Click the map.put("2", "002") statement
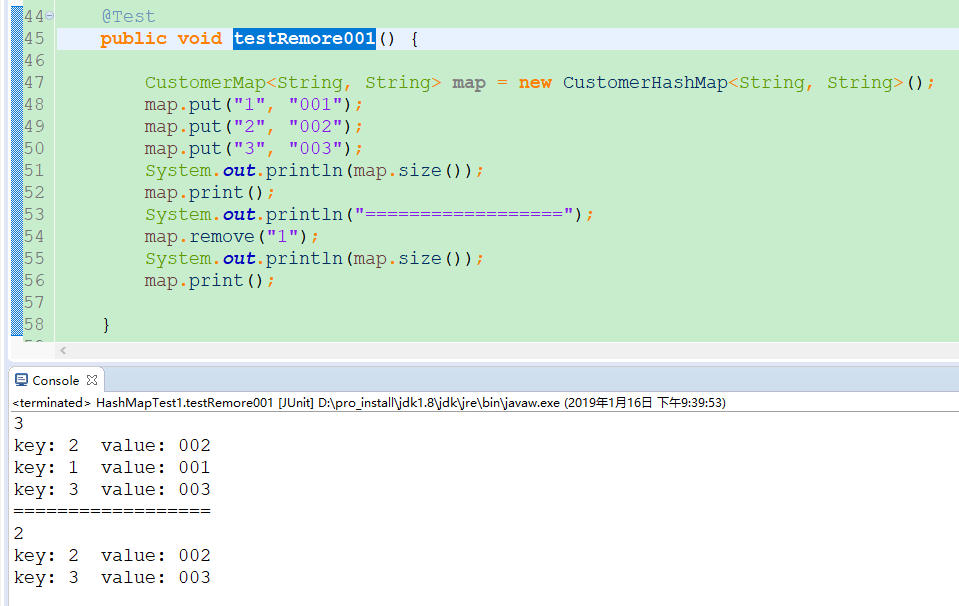The width and height of the screenshot is (959, 606). tap(254, 127)
